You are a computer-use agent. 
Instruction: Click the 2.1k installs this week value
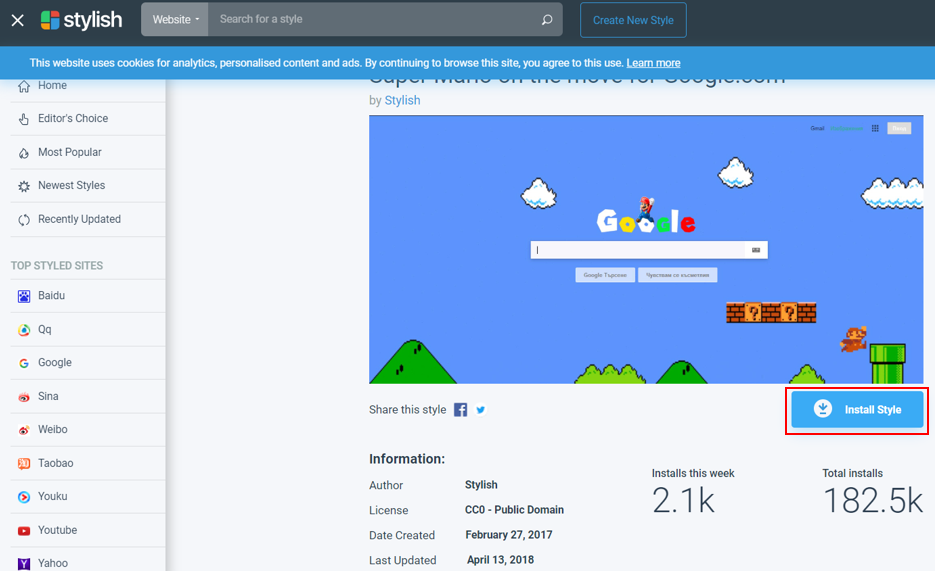(683, 501)
